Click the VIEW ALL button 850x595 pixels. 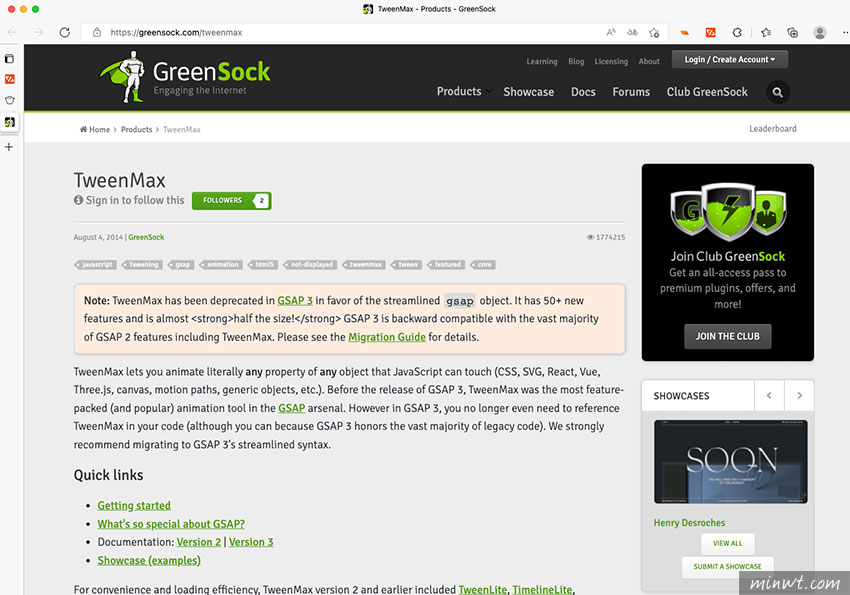pos(727,543)
